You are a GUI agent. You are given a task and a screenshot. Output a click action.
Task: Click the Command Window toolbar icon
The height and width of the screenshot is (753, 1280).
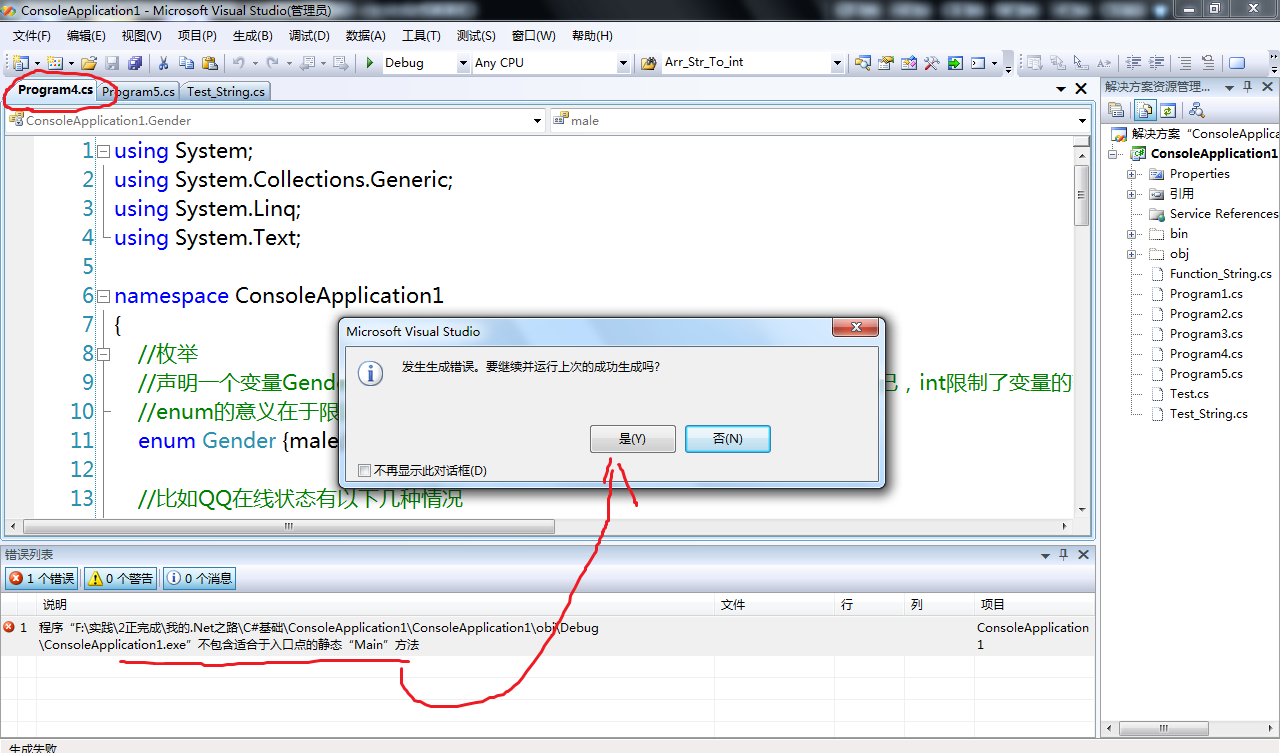pos(978,63)
